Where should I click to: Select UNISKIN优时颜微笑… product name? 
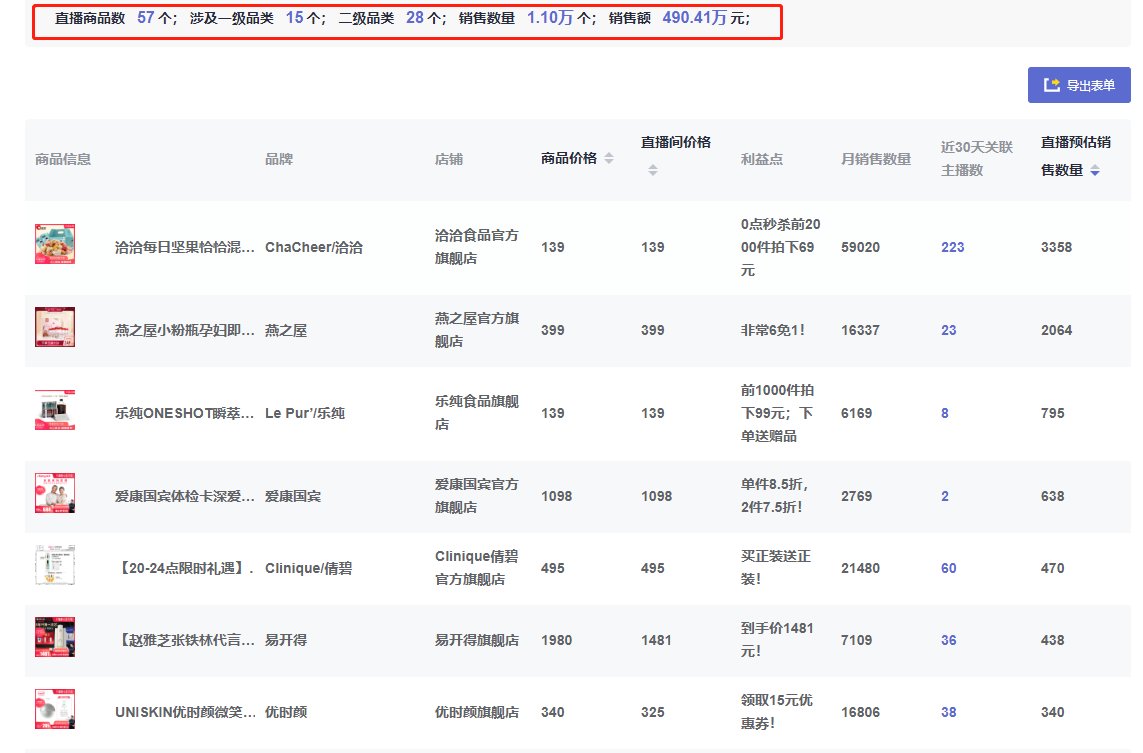[184, 712]
